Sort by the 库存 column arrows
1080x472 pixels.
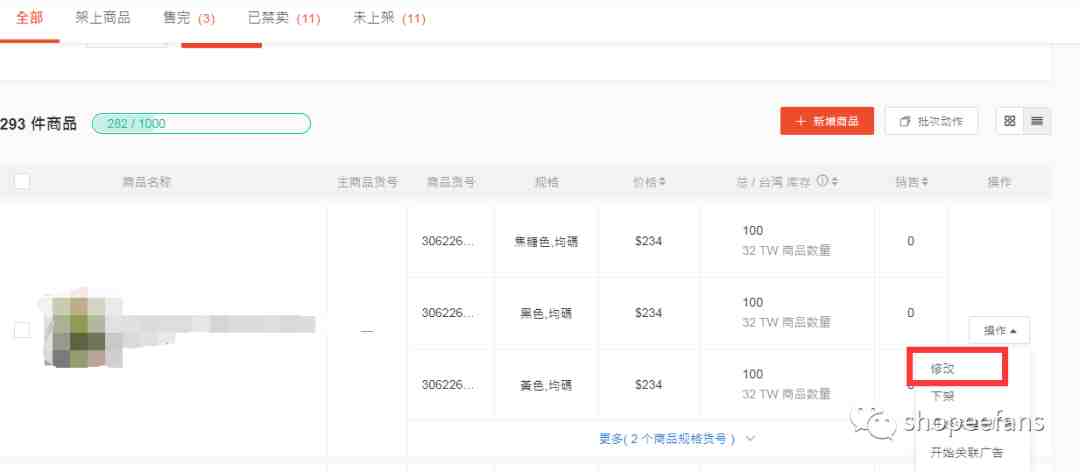(835, 182)
